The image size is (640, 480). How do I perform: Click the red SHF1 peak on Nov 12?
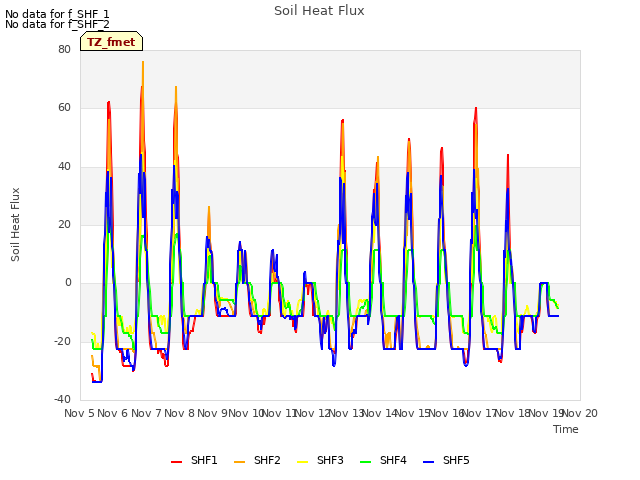[x=342, y=120]
